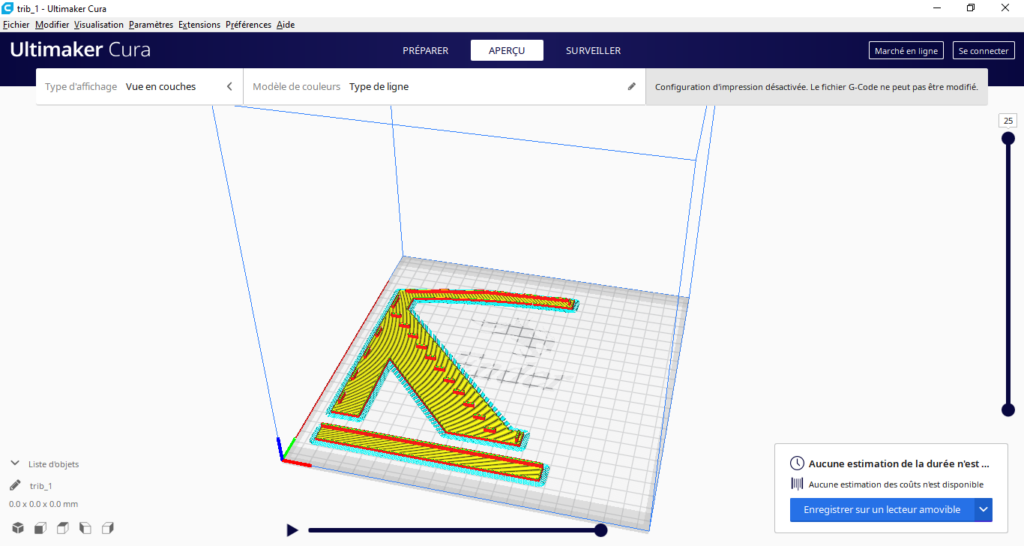This screenshot has width=1024, height=546.
Task: Switch to front view cube icon
Action: 40,528
